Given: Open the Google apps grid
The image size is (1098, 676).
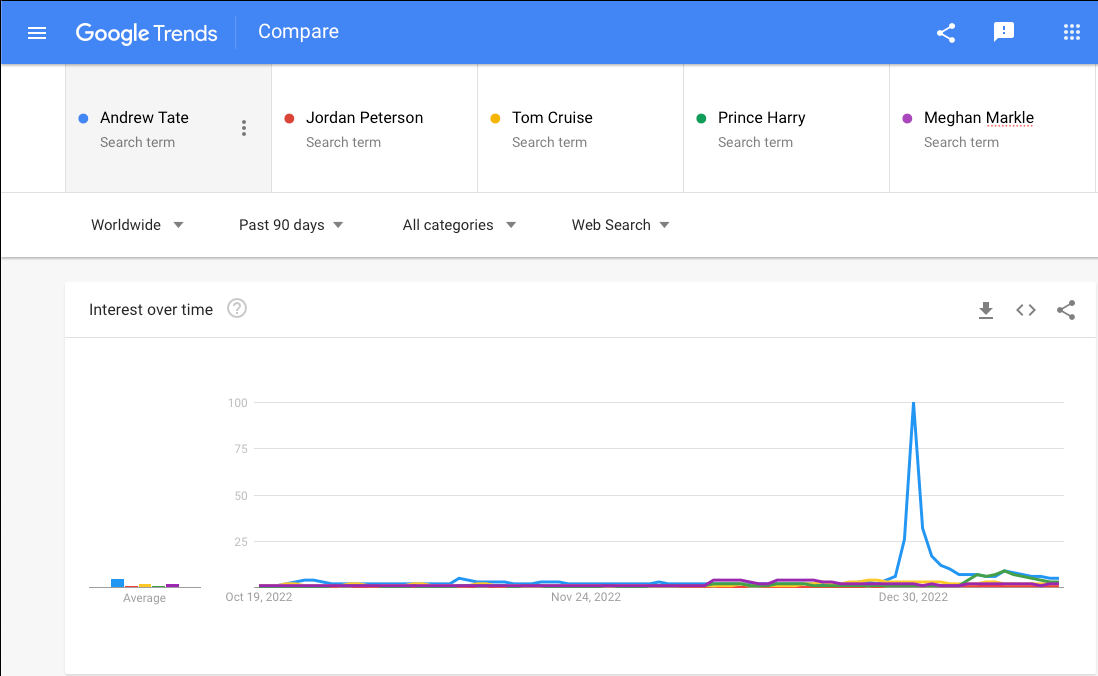Looking at the screenshot, I should pos(1072,32).
